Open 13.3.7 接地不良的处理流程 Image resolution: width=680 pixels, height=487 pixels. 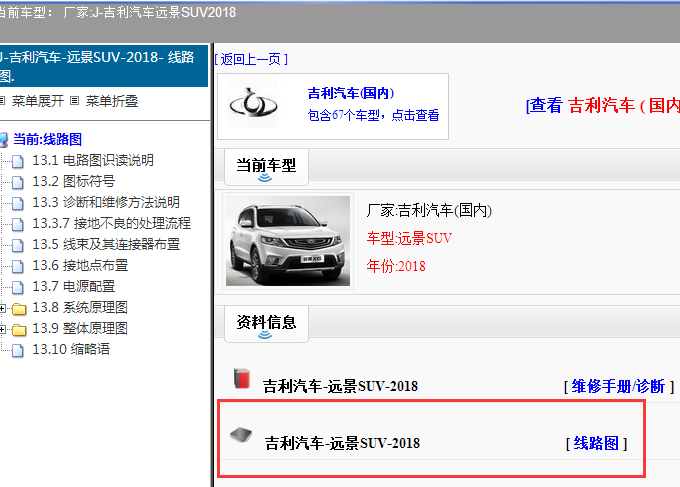coord(111,223)
